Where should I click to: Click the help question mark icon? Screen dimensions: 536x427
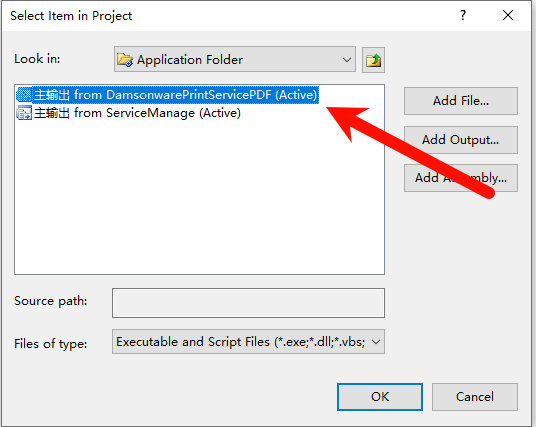[x=463, y=15]
